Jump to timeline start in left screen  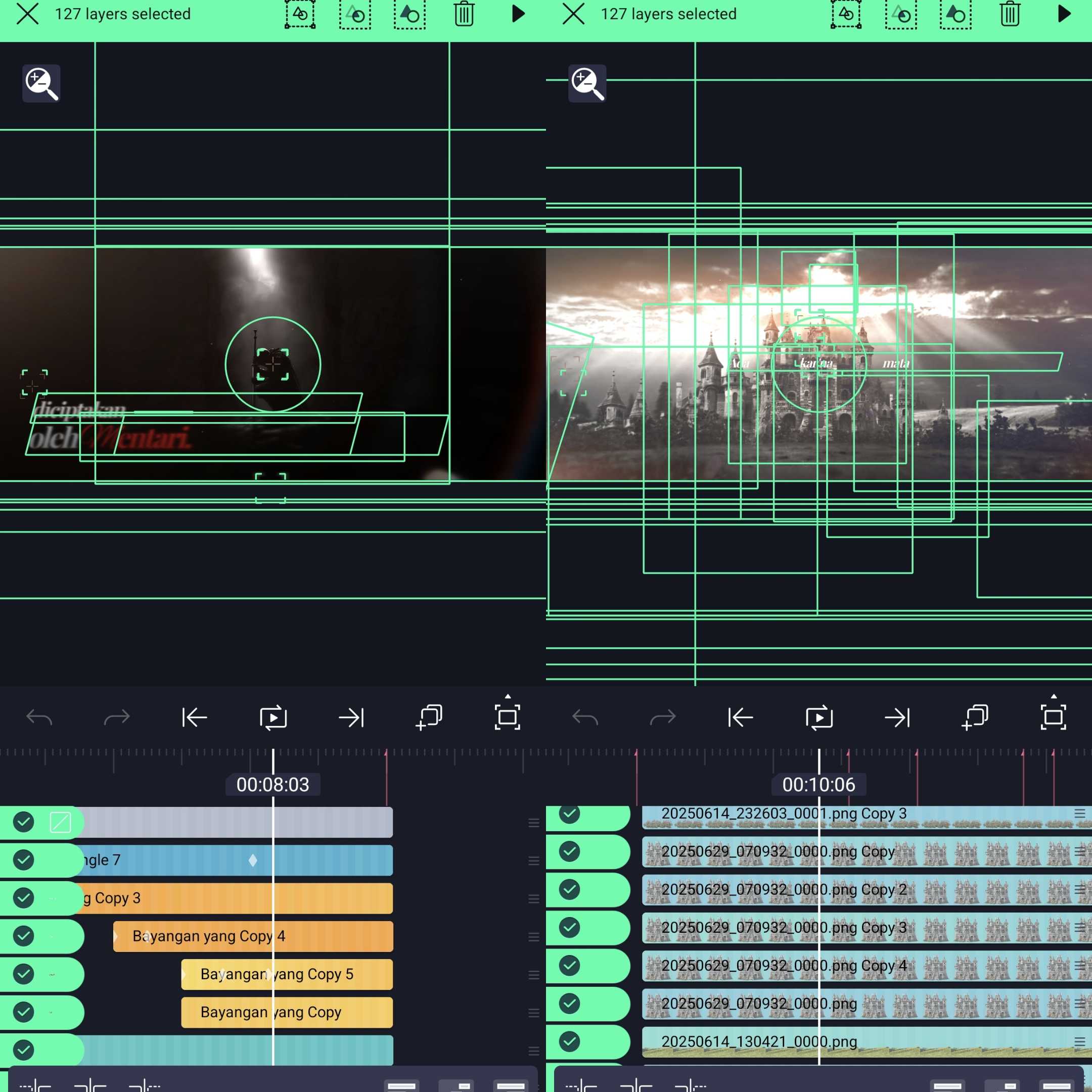195,718
